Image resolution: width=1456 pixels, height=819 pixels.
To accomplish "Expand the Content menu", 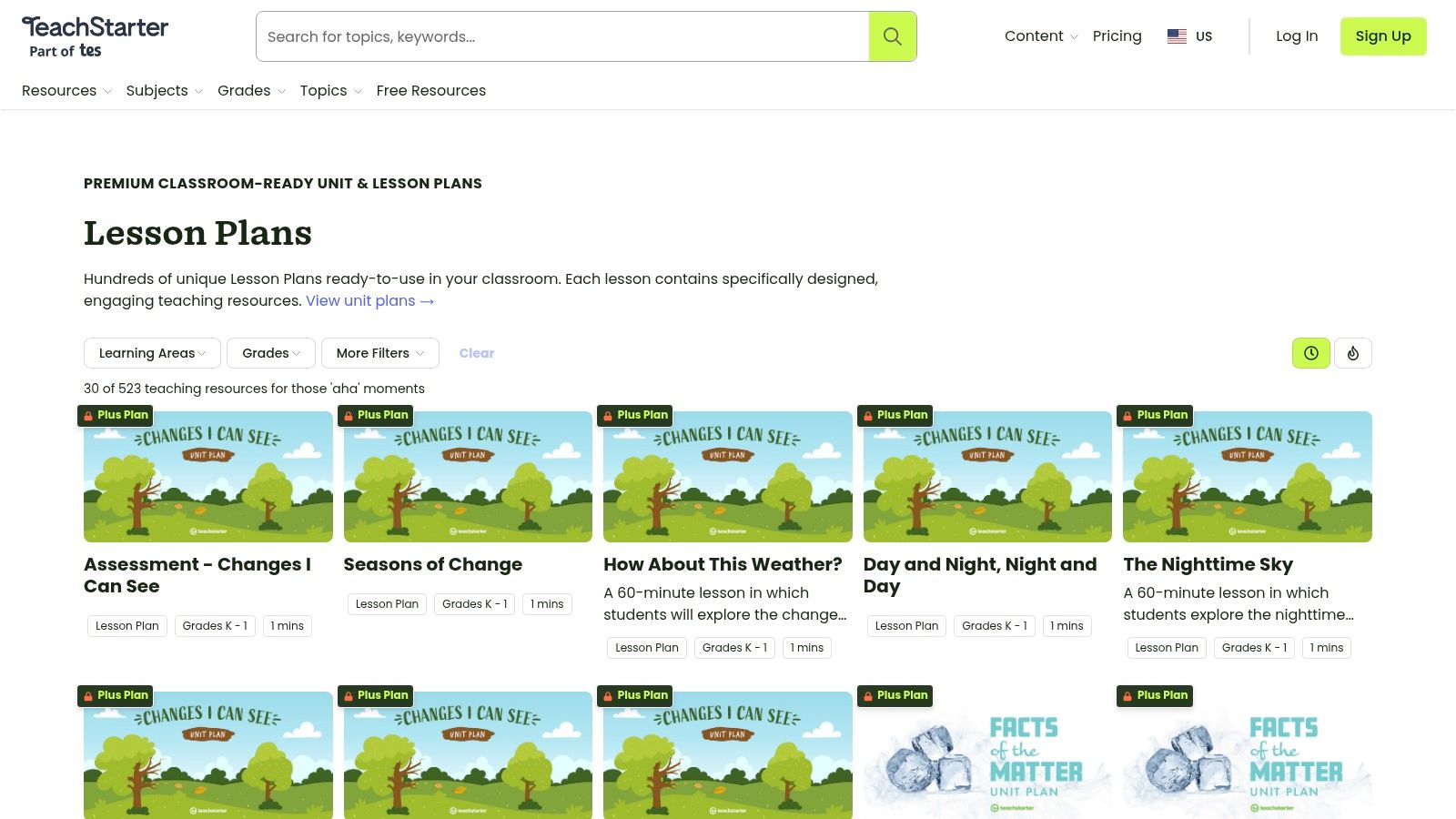I will 1041,36.
